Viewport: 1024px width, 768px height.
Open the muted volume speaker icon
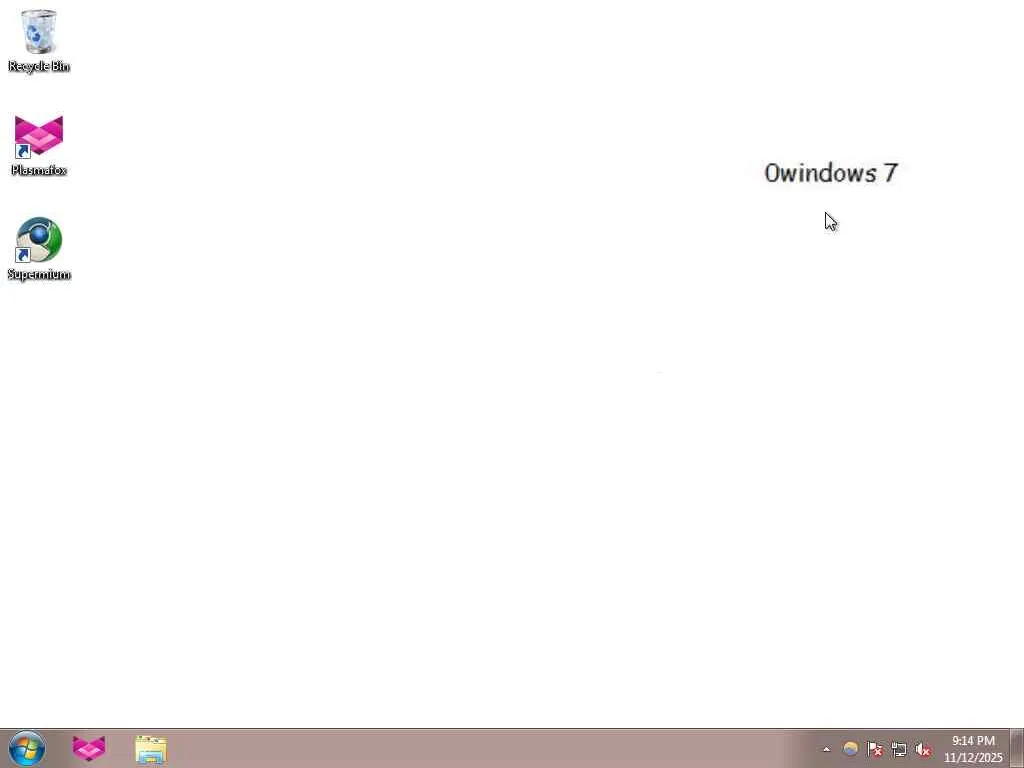click(x=923, y=750)
